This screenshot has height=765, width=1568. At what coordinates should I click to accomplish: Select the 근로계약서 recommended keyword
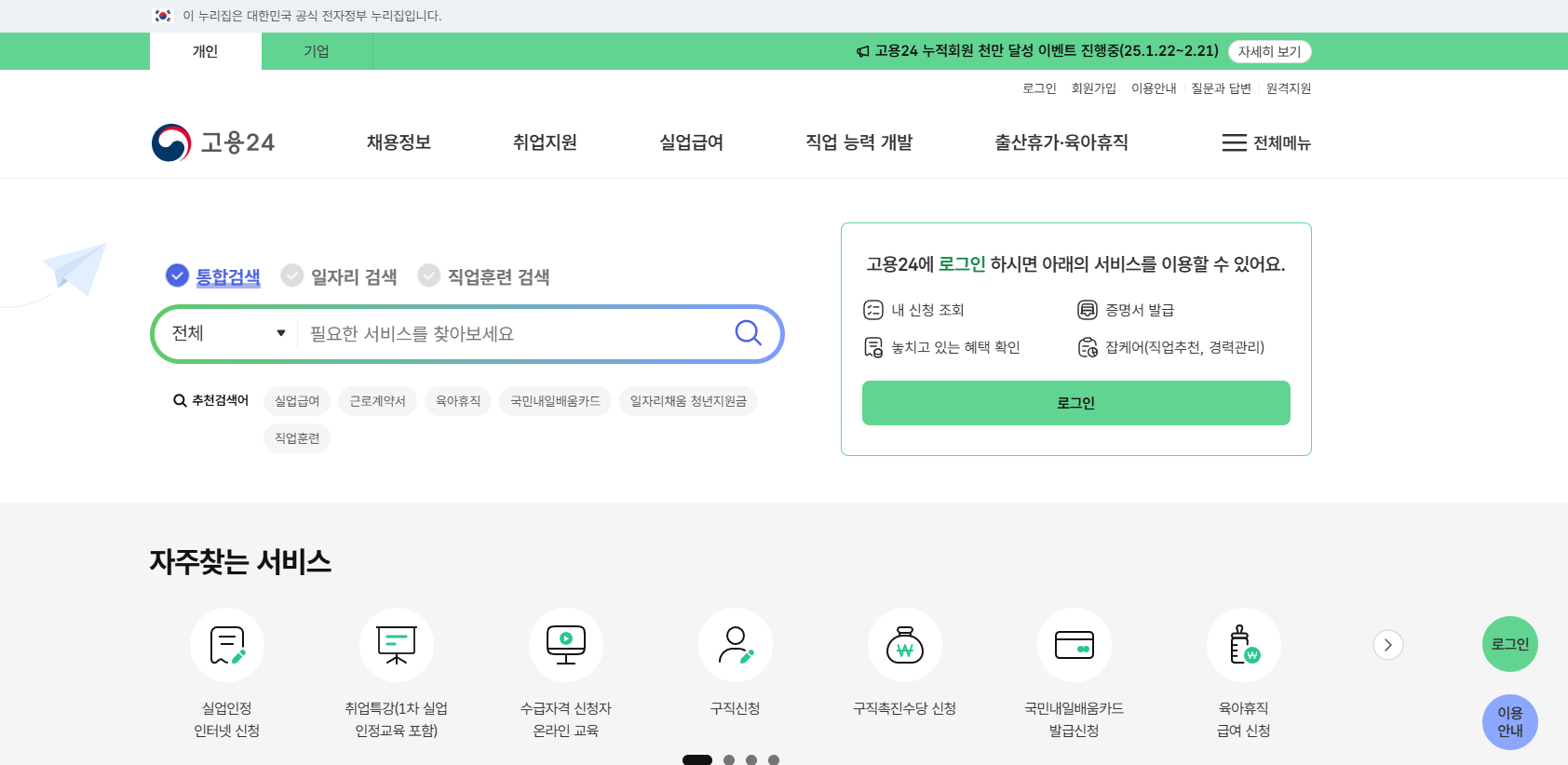pos(377,401)
